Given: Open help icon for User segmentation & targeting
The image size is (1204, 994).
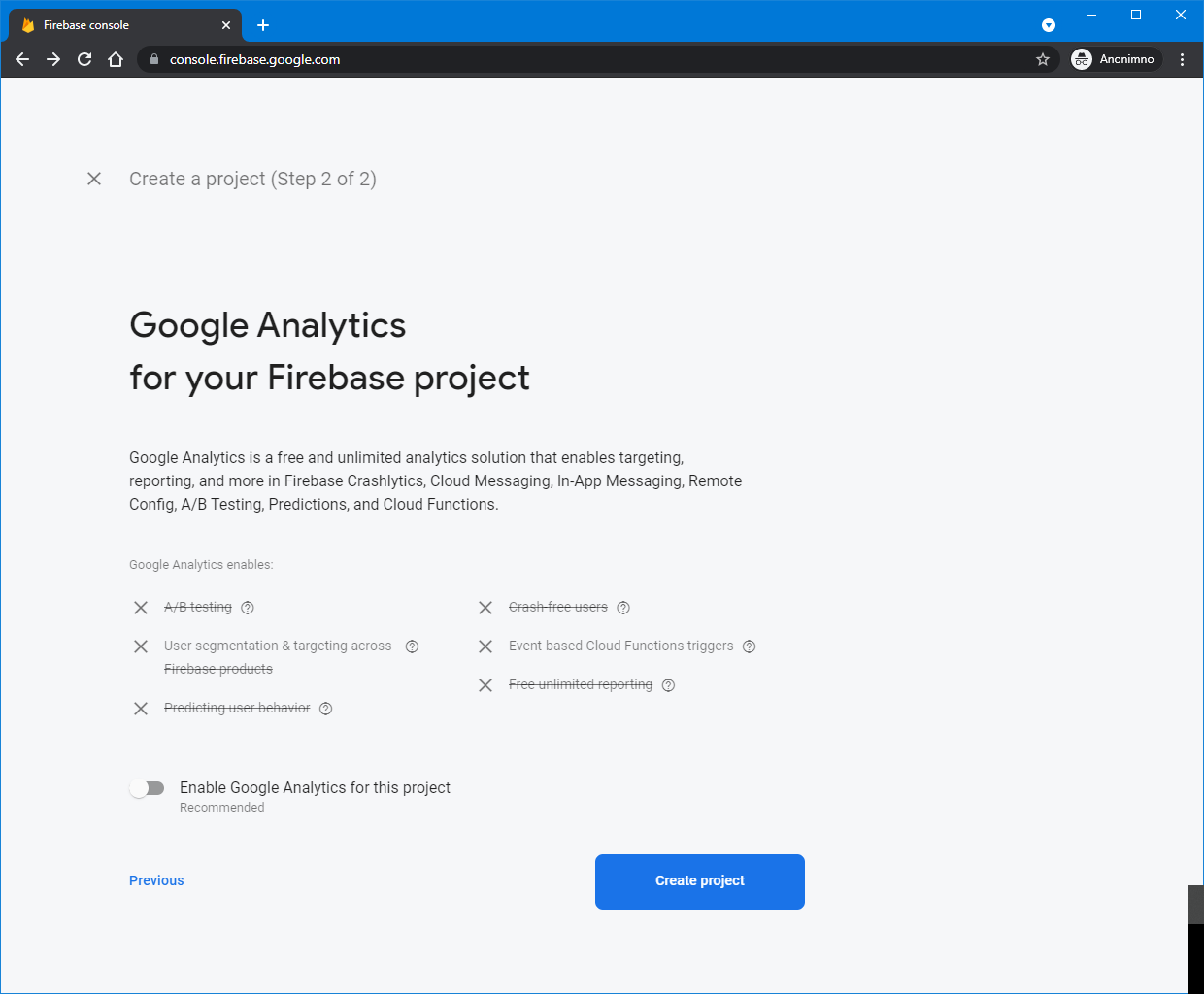Looking at the screenshot, I should pos(412,646).
